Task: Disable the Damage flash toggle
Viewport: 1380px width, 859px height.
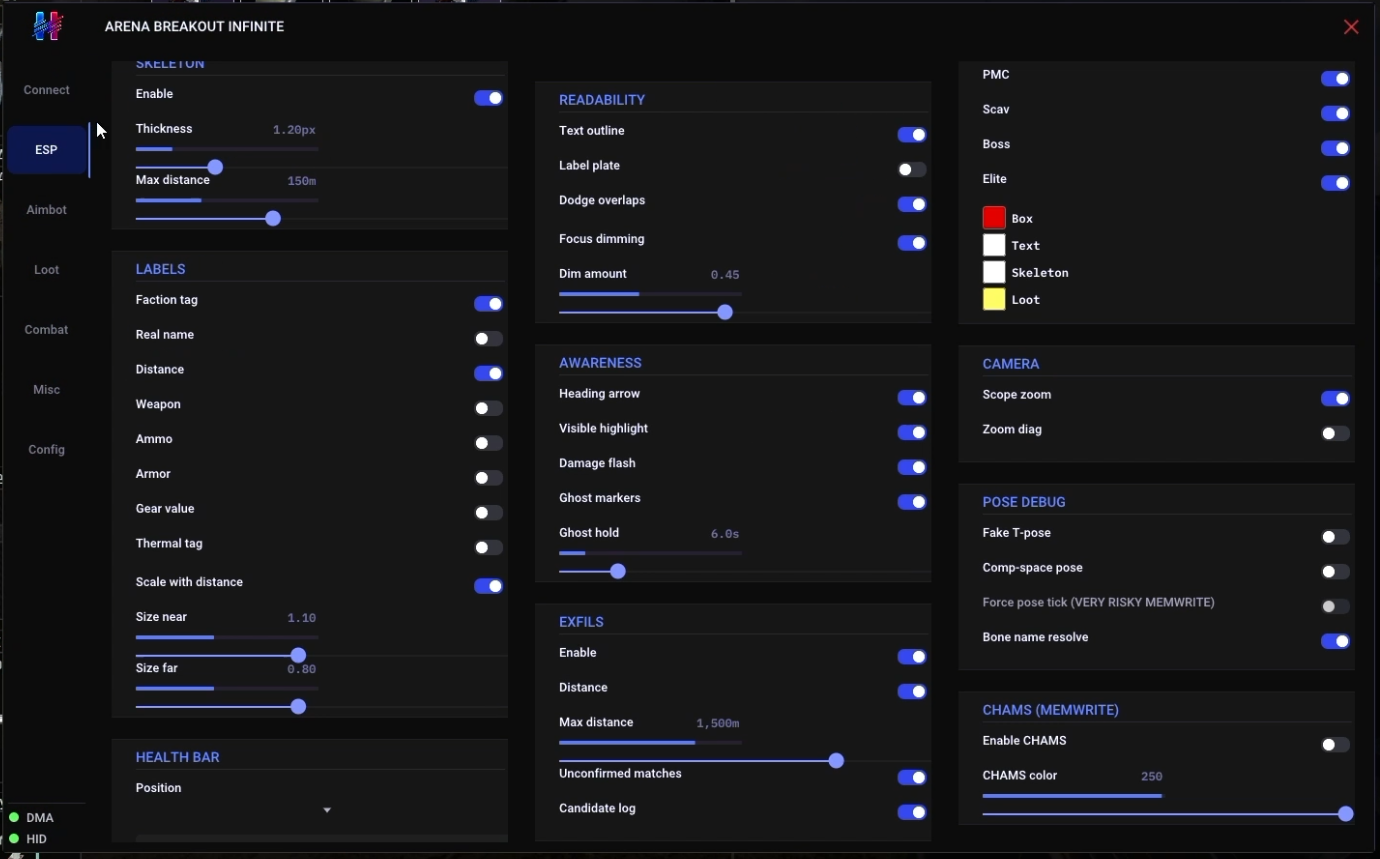Action: tap(912, 467)
